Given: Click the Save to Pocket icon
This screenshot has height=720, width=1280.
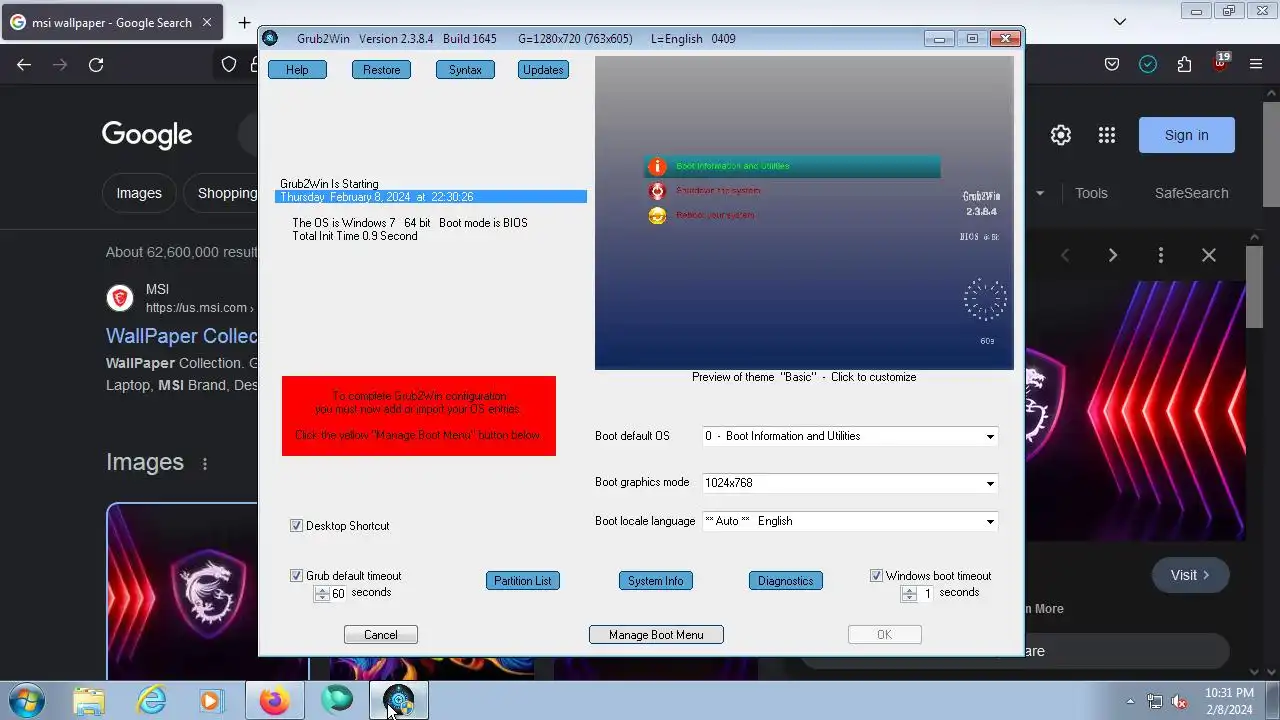Looking at the screenshot, I should tap(1112, 65).
